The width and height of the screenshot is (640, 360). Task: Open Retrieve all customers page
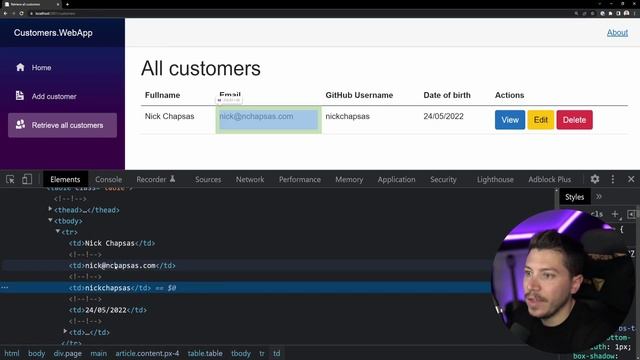tap(62, 125)
